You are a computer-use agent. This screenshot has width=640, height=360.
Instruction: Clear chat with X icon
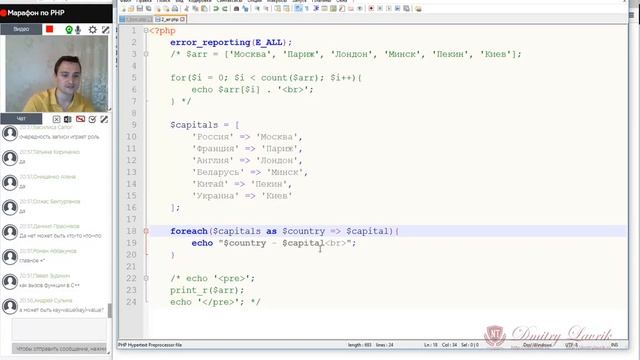pos(56,119)
